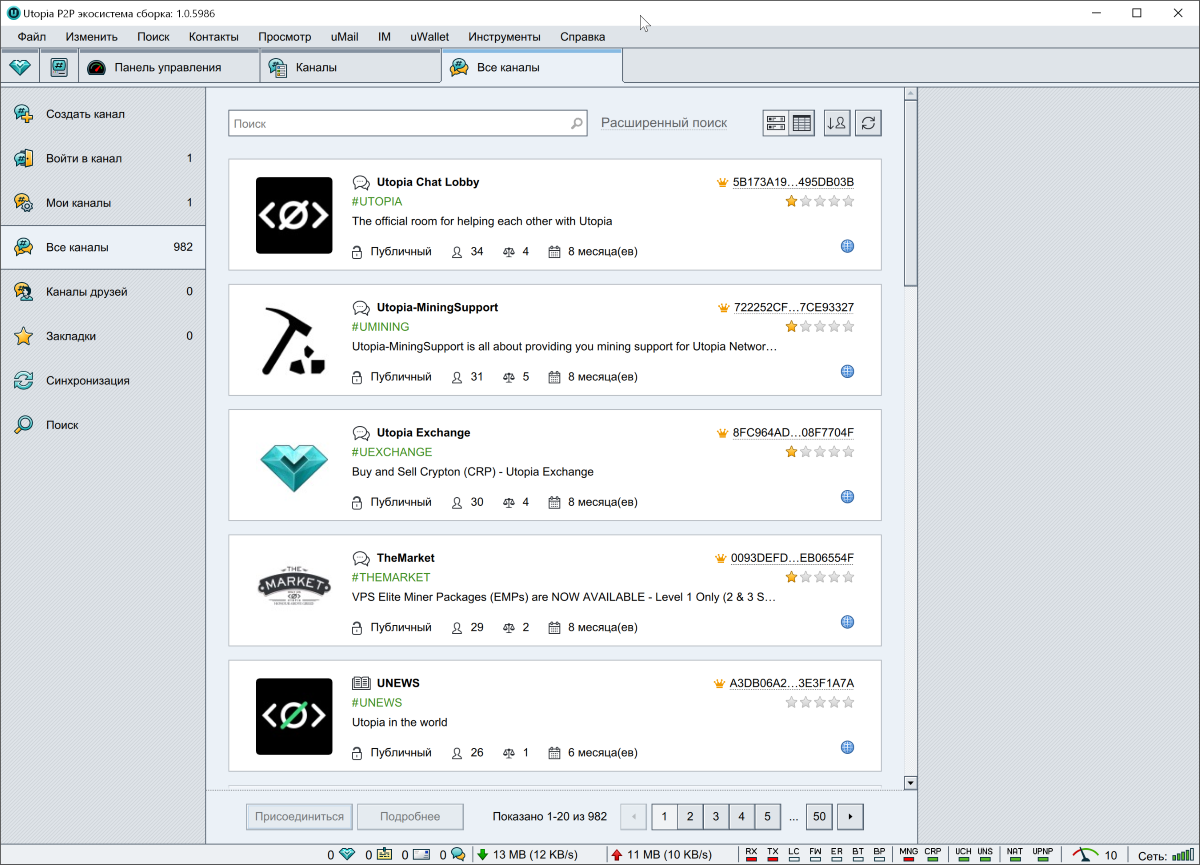Rate UNEWS channel one star
1200x865 pixels.
[x=792, y=702]
